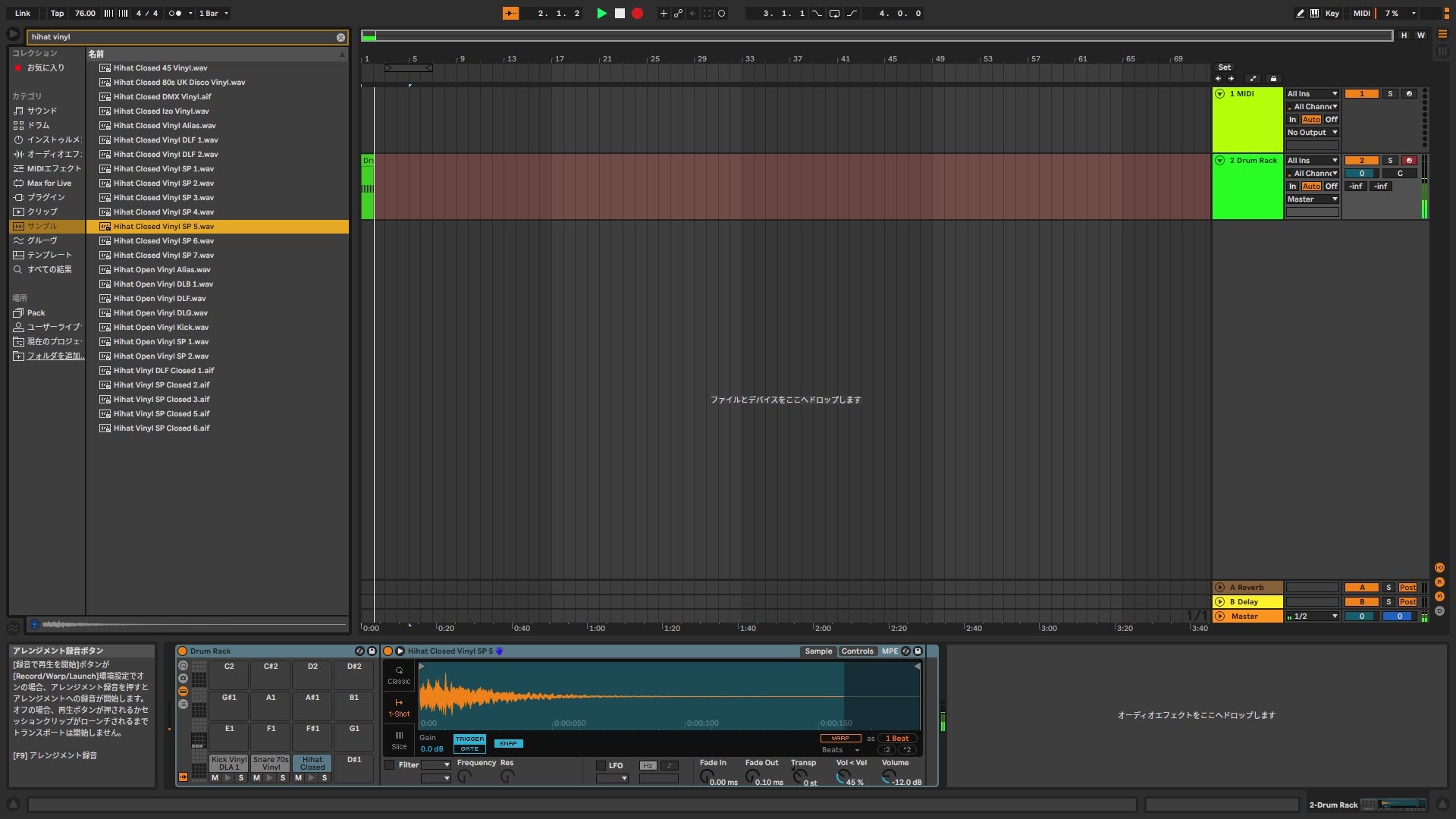Click the フォルダを追加 link in sidebar

pyautogui.click(x=53, y=356)
